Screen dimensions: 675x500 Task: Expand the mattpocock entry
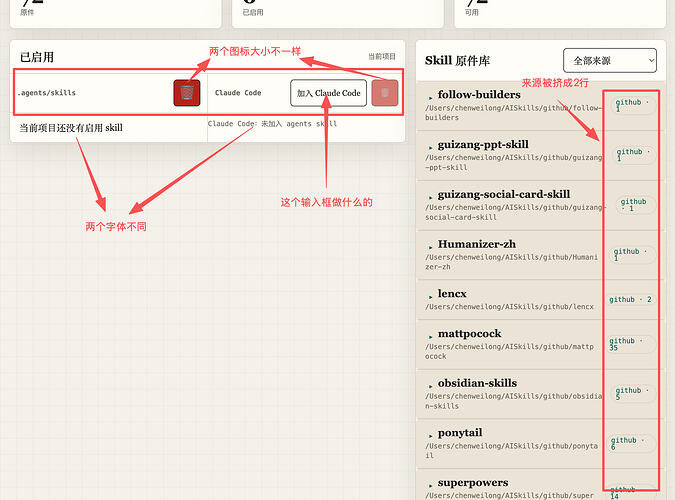point(430,337)
